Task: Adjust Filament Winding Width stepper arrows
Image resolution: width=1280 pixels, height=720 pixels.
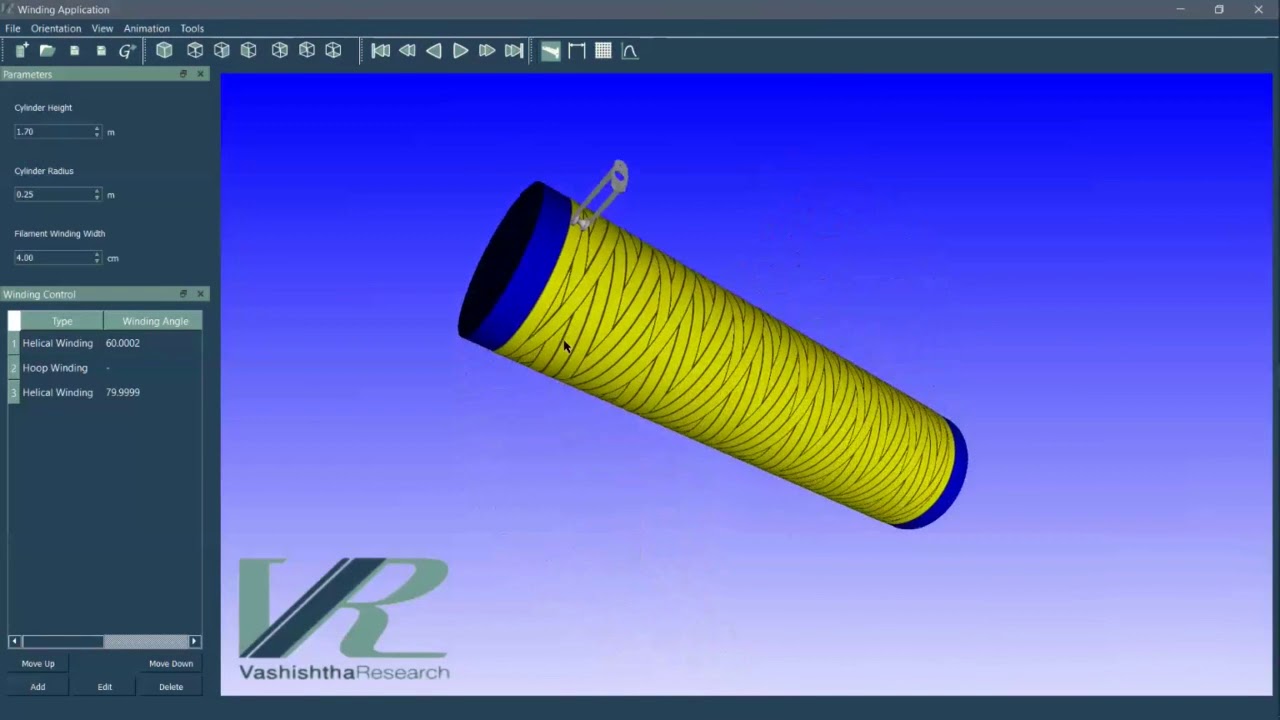Action: [x=97, y=257]
